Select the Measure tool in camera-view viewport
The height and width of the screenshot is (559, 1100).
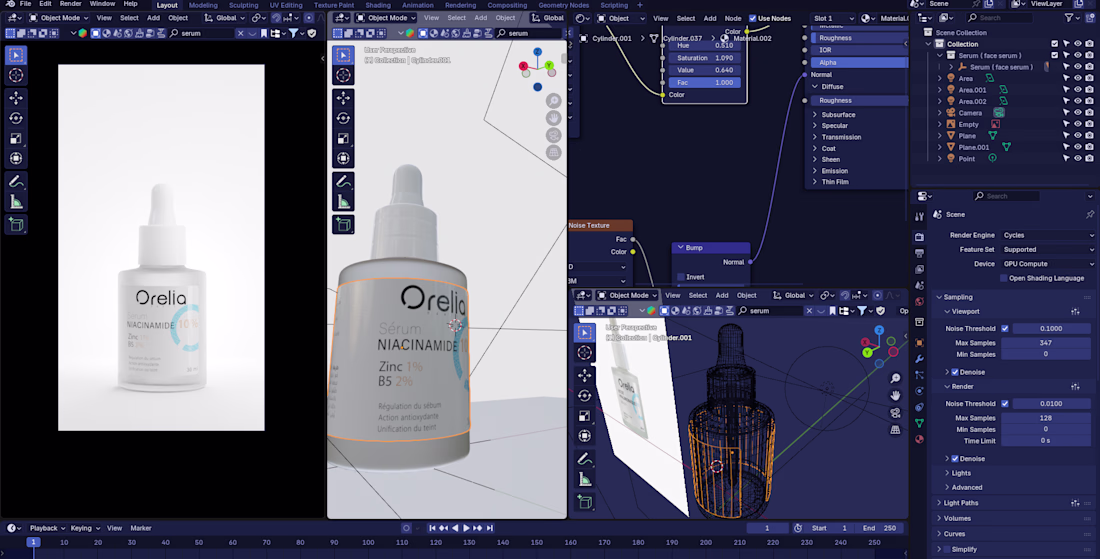click(x=16, y=202)
